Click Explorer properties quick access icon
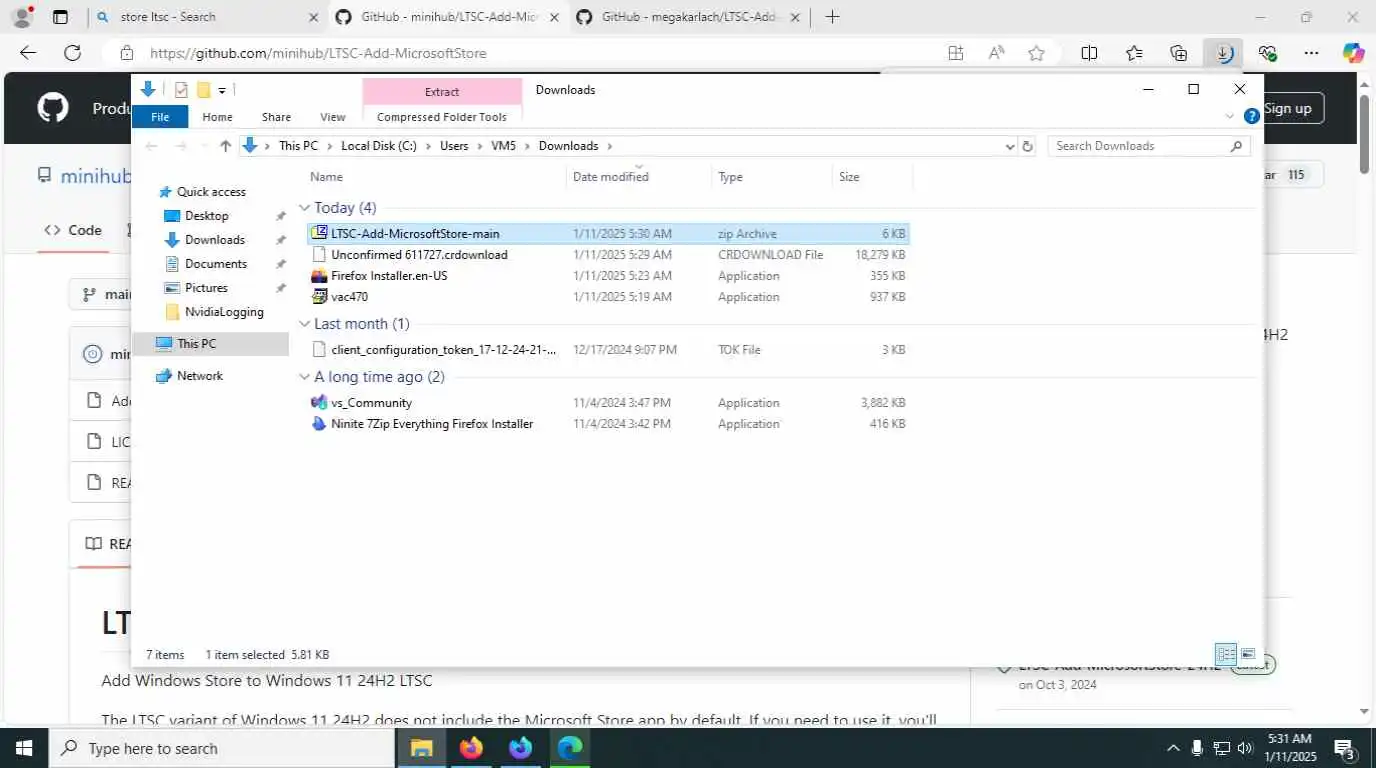 point(181,90)
